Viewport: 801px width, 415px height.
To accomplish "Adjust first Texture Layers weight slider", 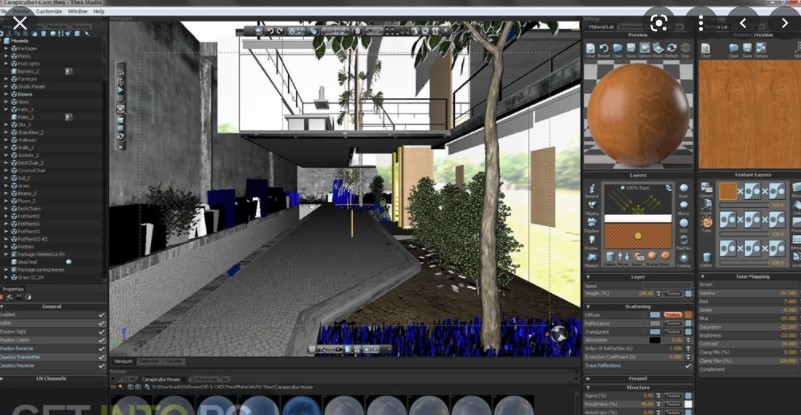I will [x=745, y=205].
